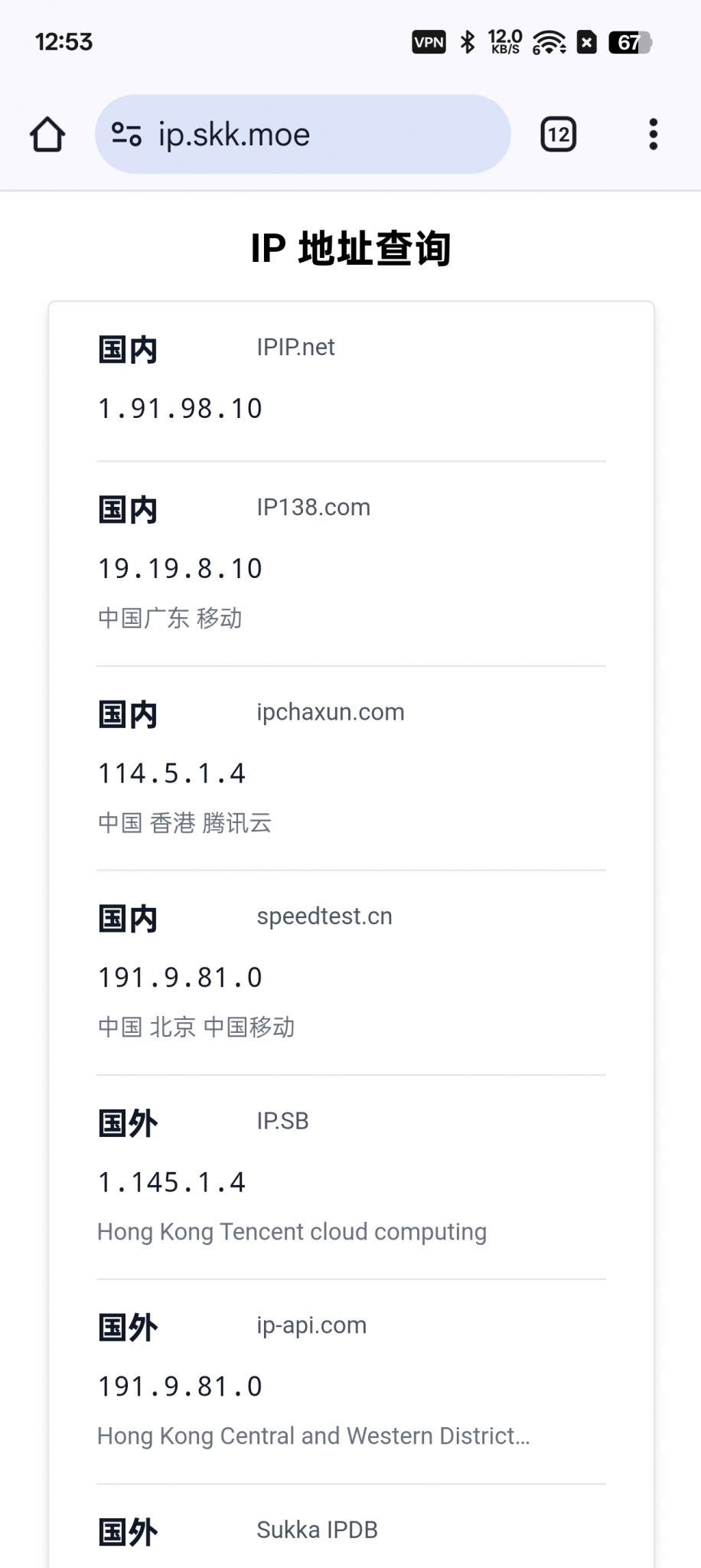701x1568 pixels.
Task: Click the ip-api.com source label
Action: point(311,1325)
